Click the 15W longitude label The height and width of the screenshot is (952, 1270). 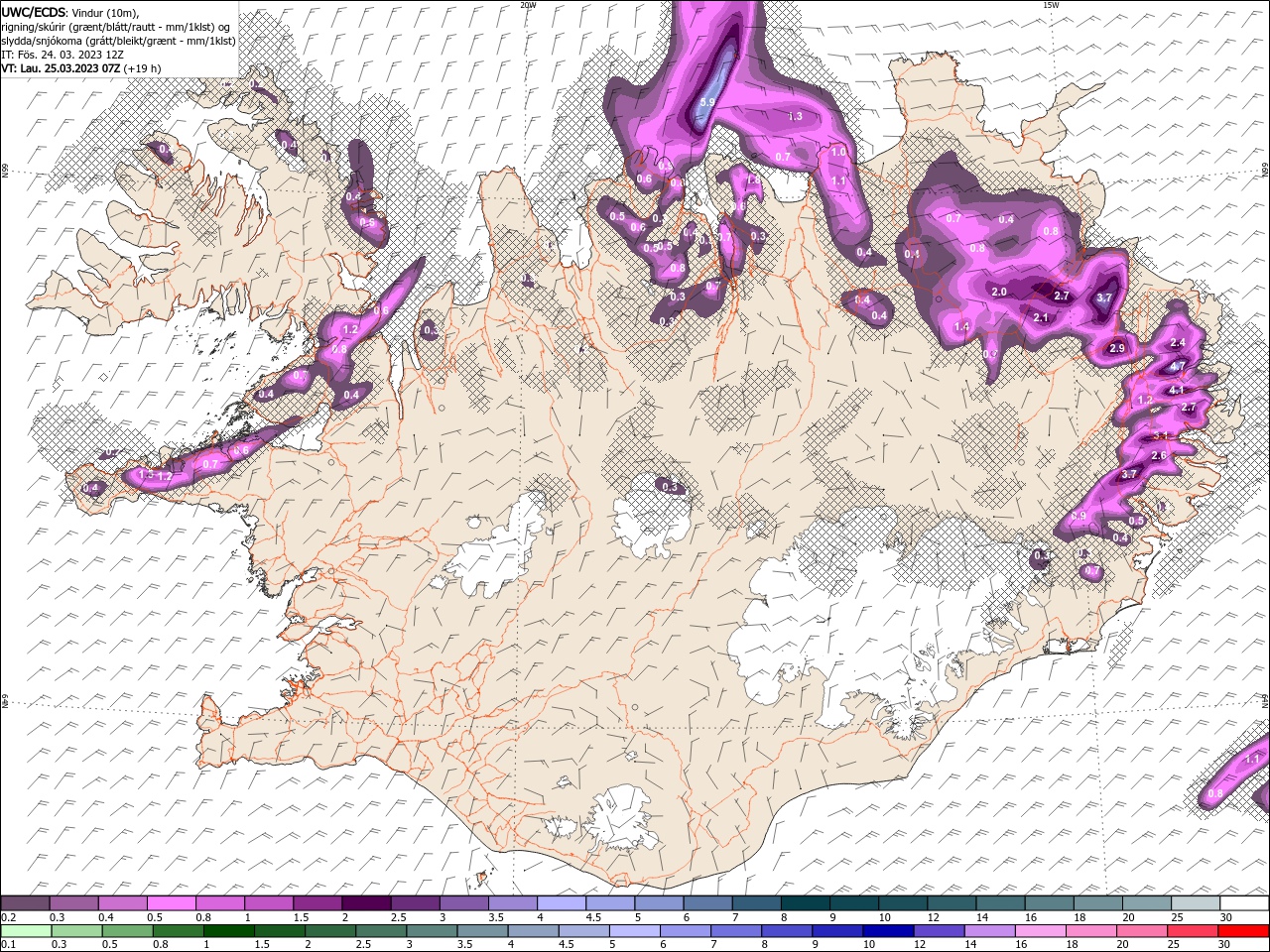1051,5
